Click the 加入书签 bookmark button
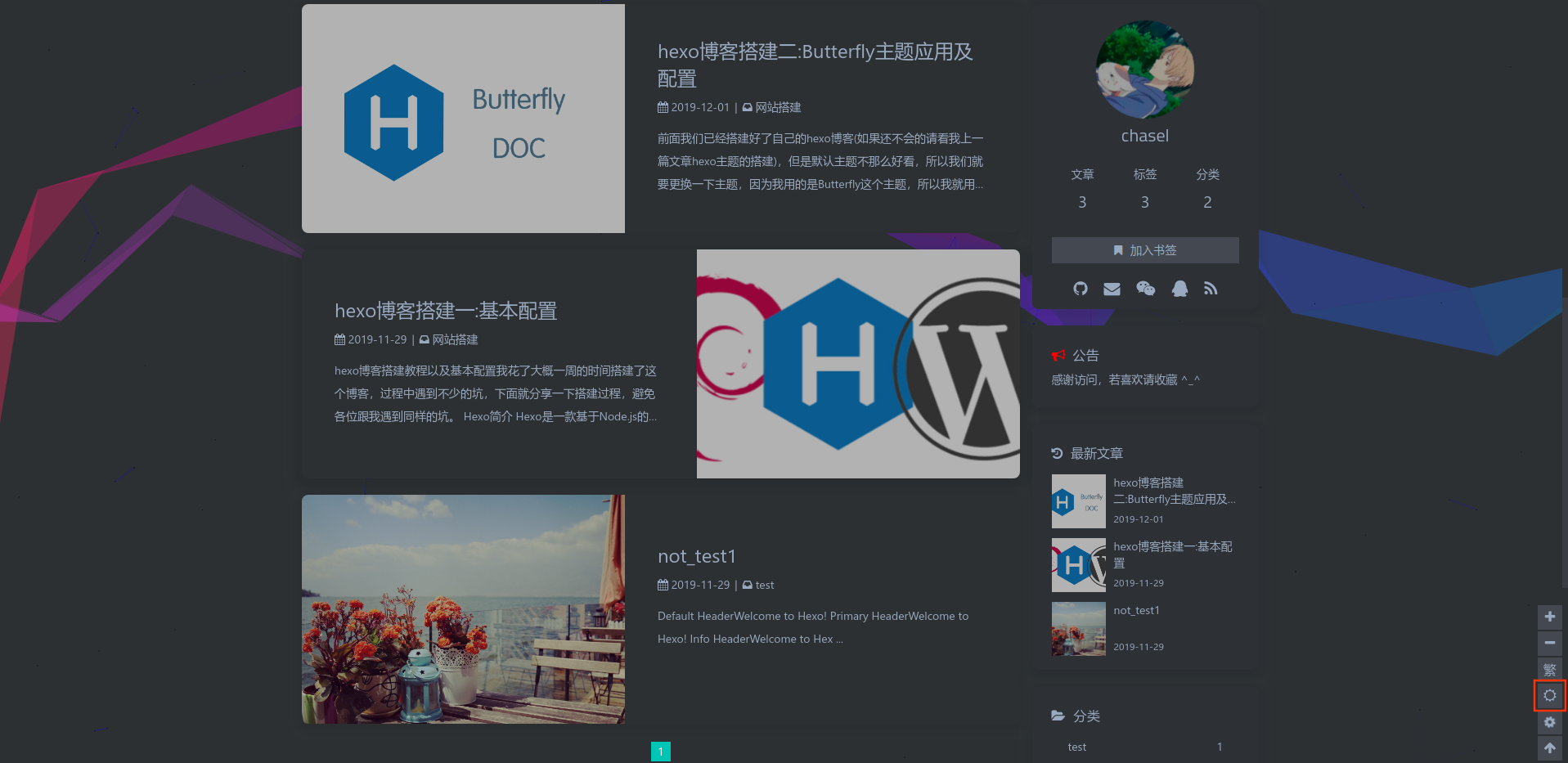Image resolution: width=1568 pixels, height=763 pixels. pyautogui.click(x=1144, y=250)
